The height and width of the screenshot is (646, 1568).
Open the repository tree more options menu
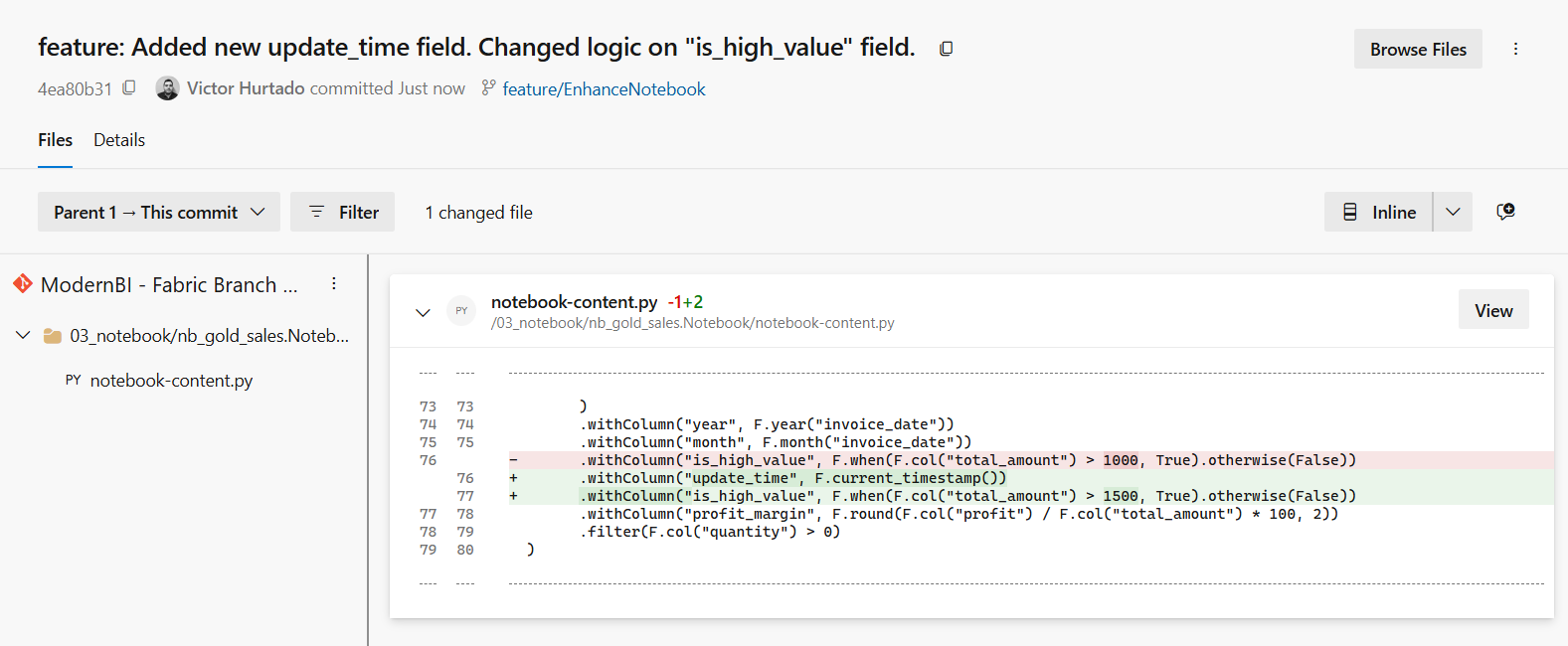click(x=334, y=284)
